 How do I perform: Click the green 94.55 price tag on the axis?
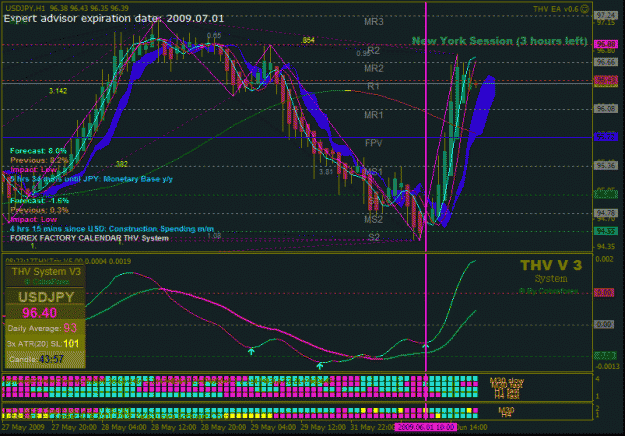pos(606,231)
